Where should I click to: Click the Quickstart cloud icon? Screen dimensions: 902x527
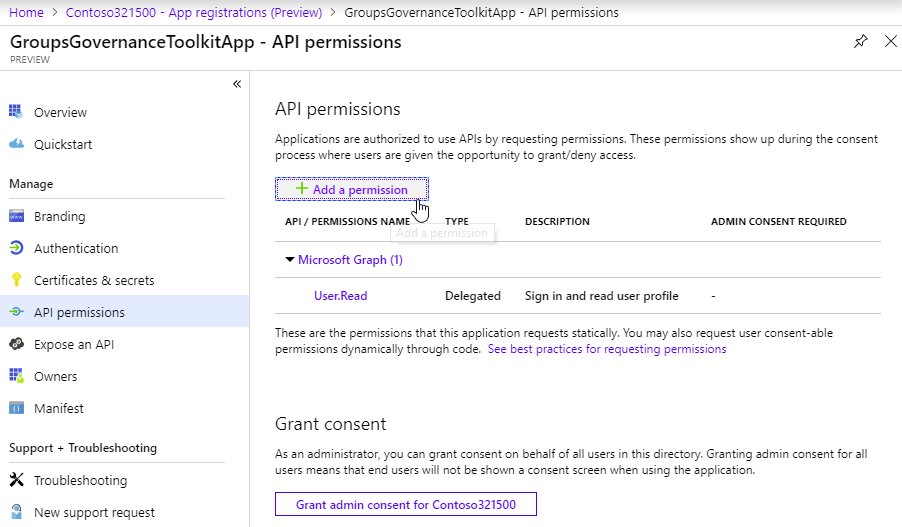[x=16, y=144]
